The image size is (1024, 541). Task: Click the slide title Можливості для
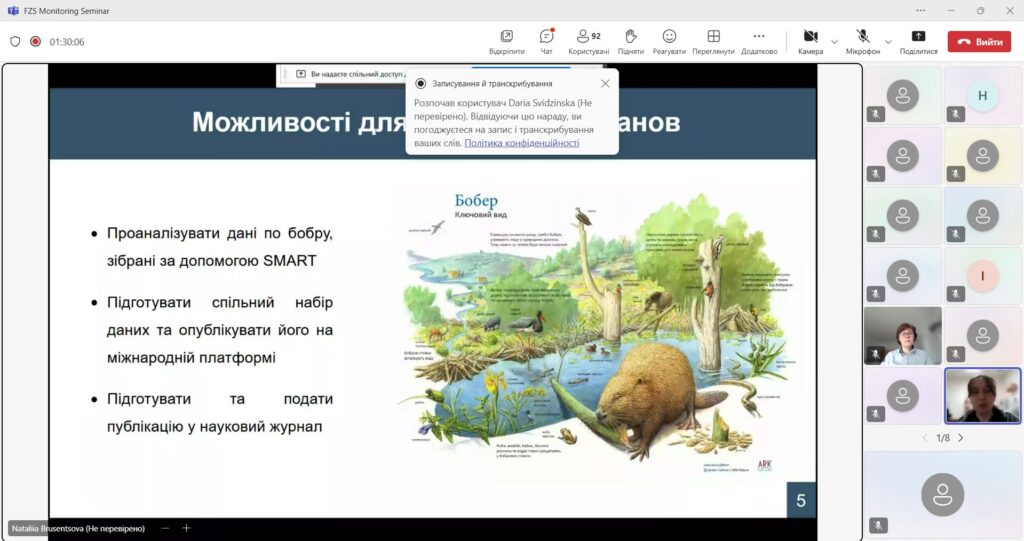299,122
